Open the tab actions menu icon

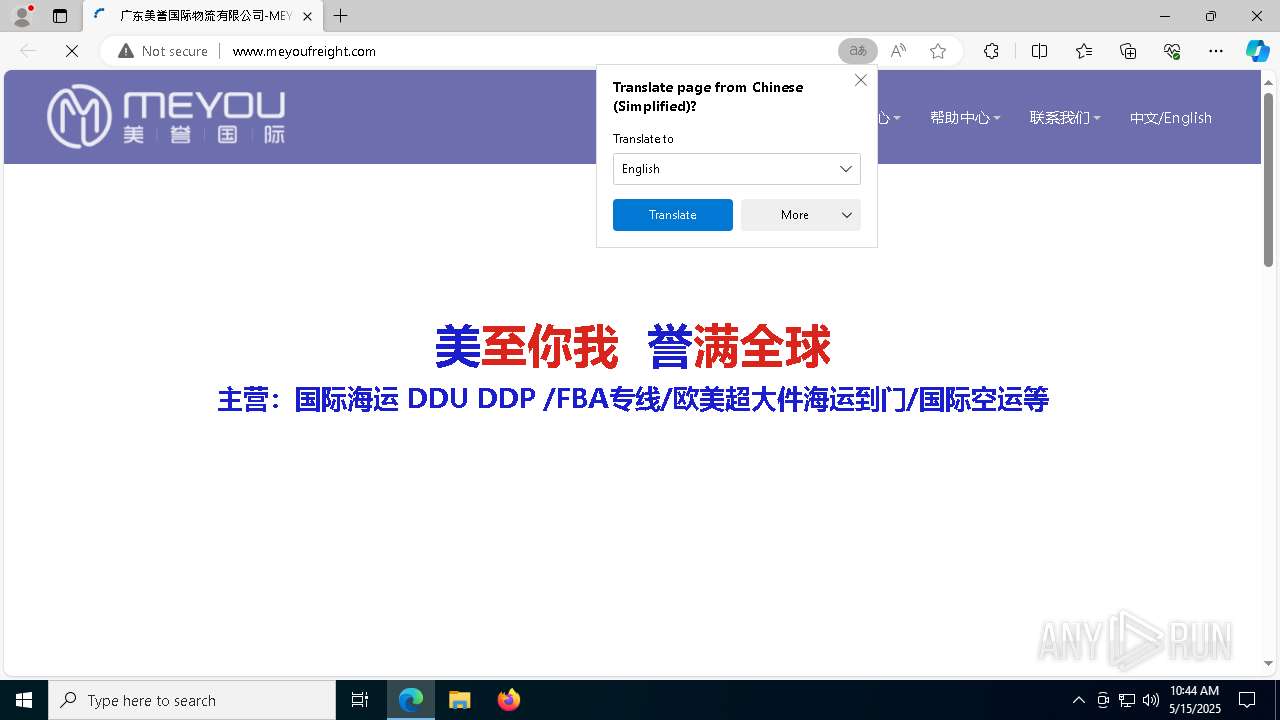[60, 16]
